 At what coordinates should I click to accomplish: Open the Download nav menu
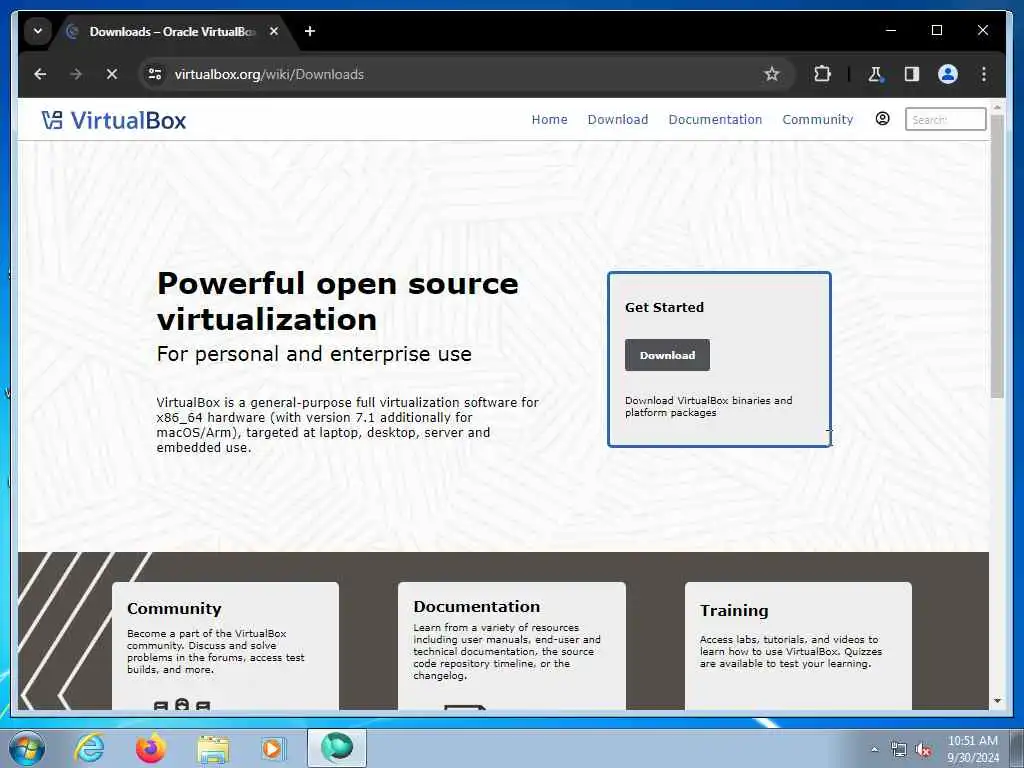618,120
